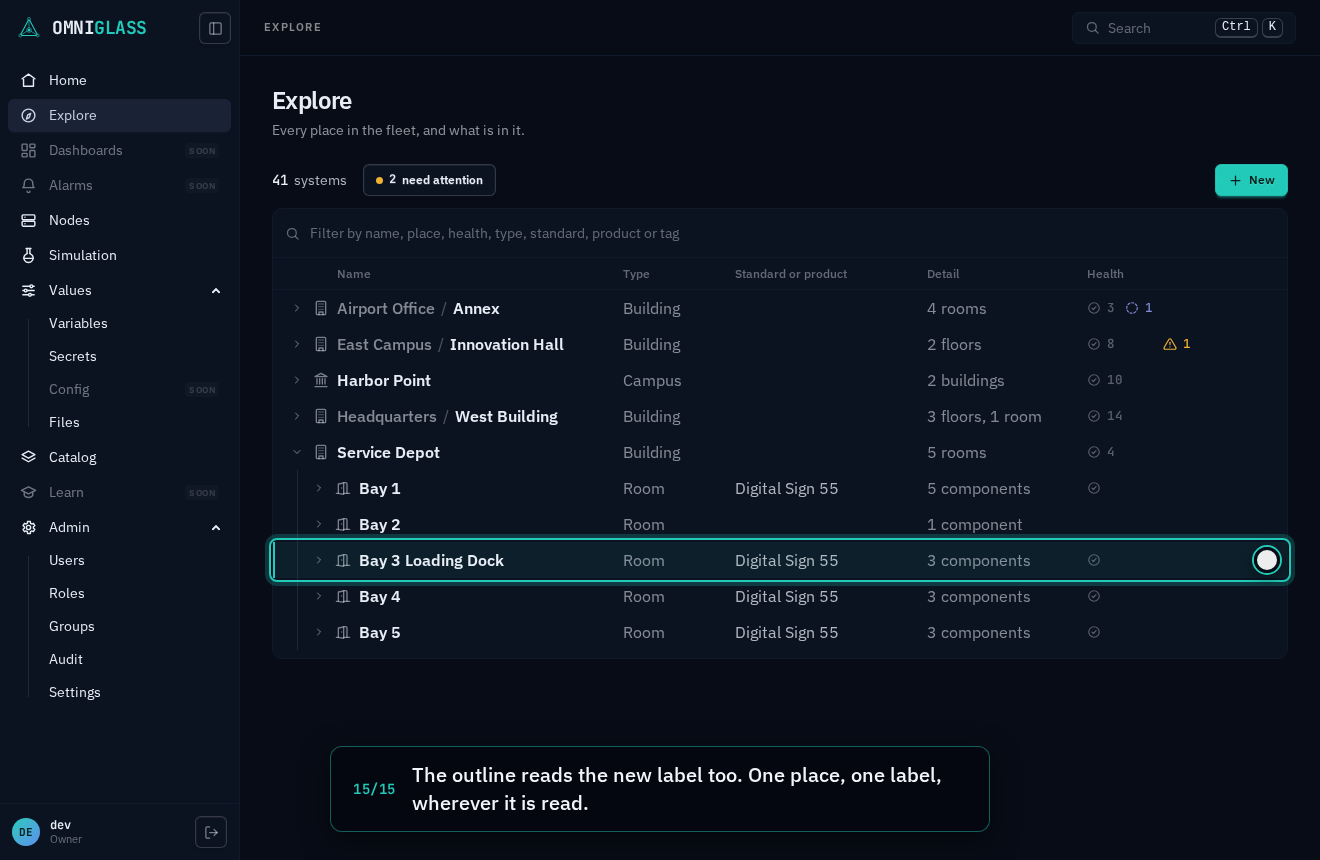Expand the Harbor Point campus row

(x=297, y=380)
